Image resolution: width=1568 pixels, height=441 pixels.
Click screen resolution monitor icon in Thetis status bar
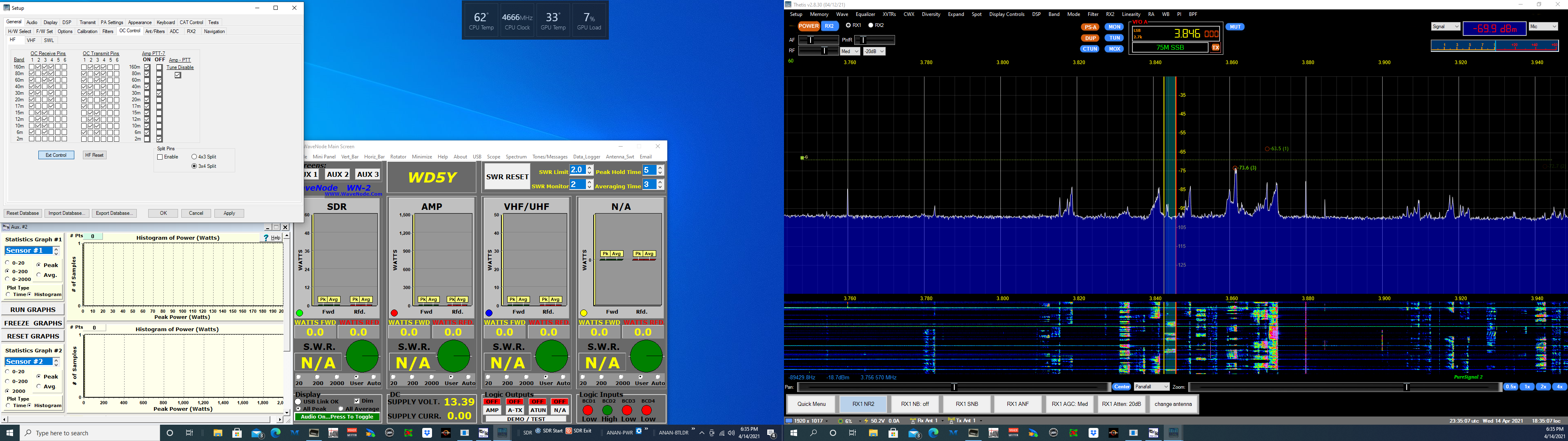(x=789, y=421)
